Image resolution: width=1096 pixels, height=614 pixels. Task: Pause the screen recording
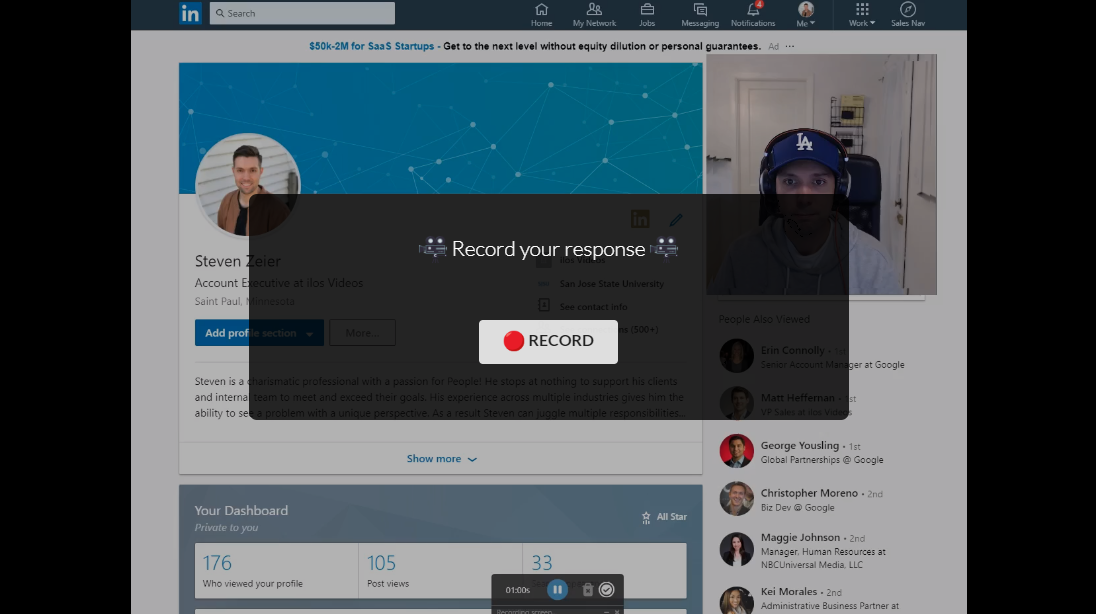click(x=557, y=590)
